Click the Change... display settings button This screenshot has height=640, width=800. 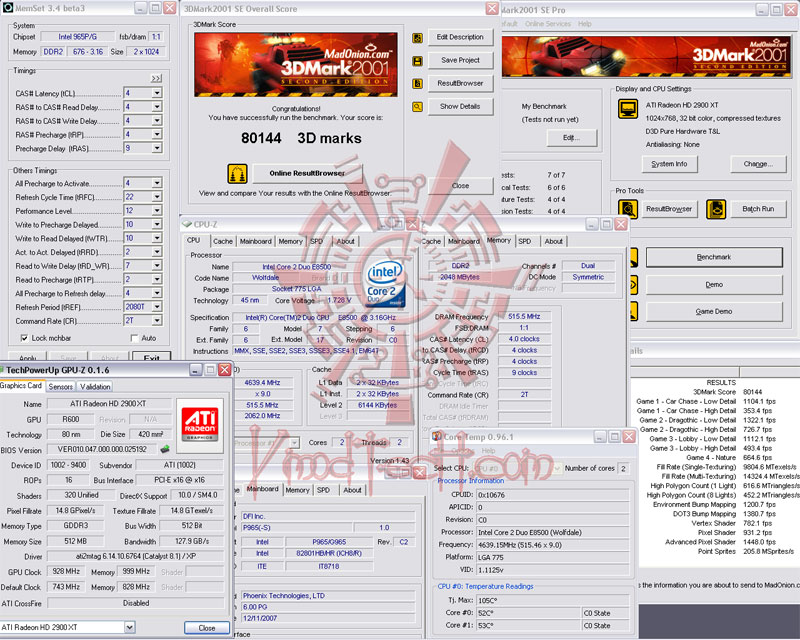click(758, 164)
